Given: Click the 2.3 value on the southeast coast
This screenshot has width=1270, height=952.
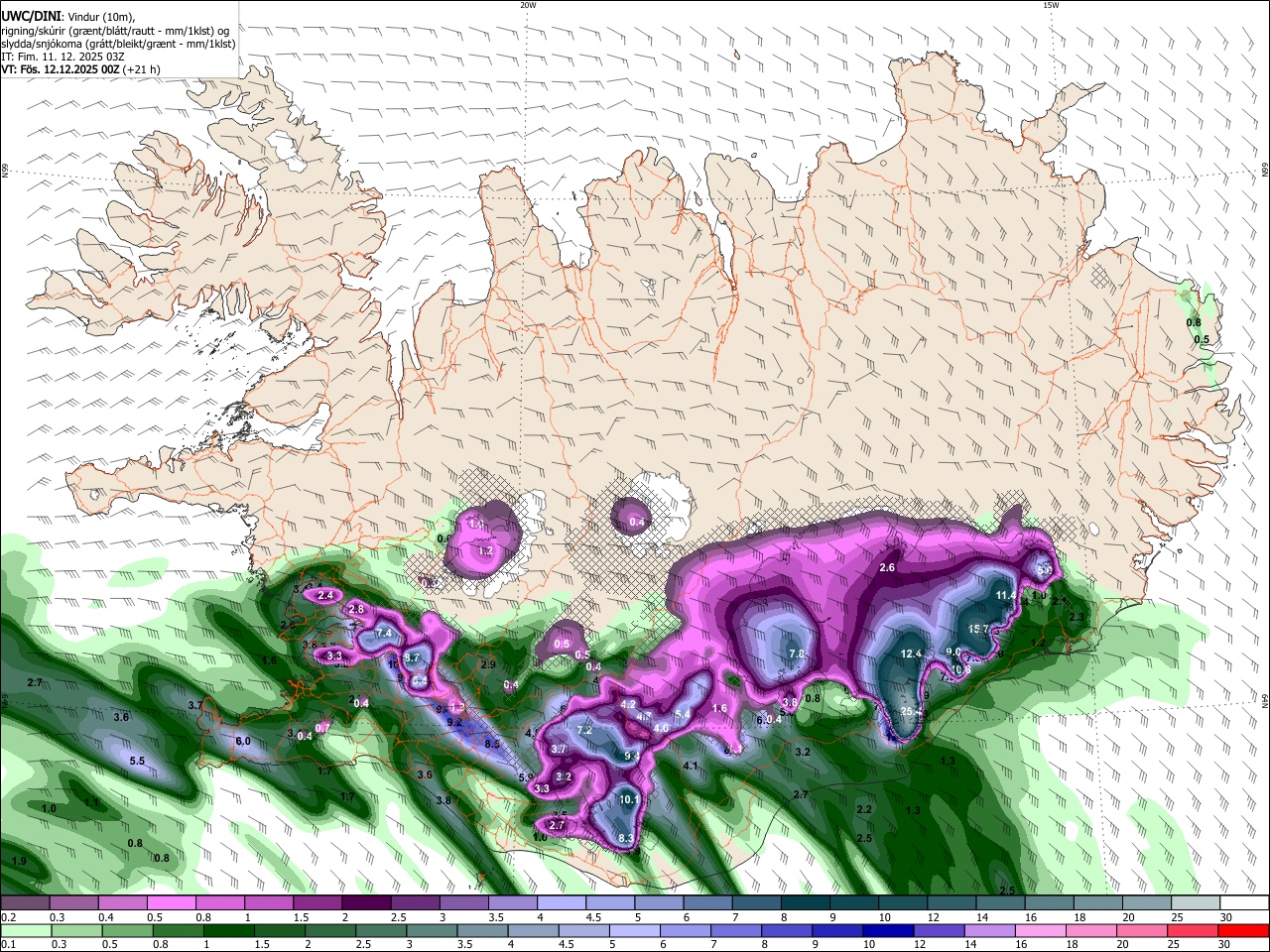Looking at the screenshot, I should 1077,617.
